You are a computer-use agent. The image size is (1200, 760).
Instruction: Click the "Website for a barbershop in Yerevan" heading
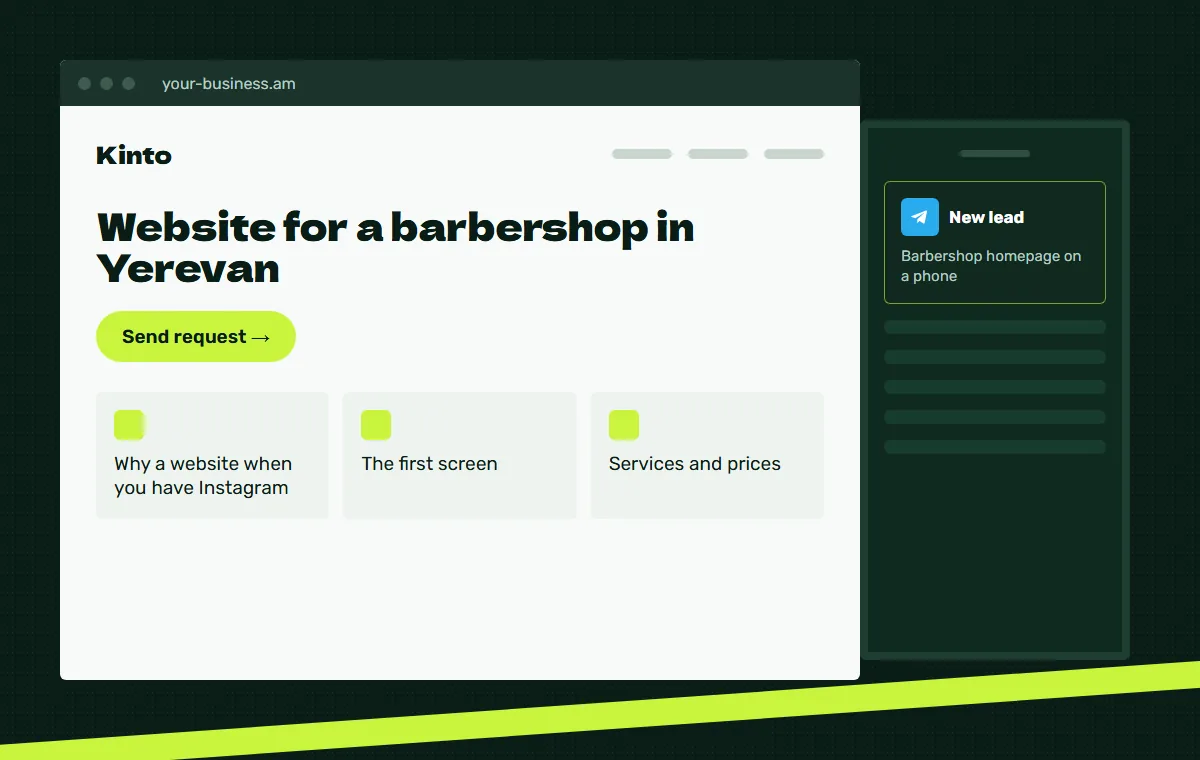tap(395, 247)
